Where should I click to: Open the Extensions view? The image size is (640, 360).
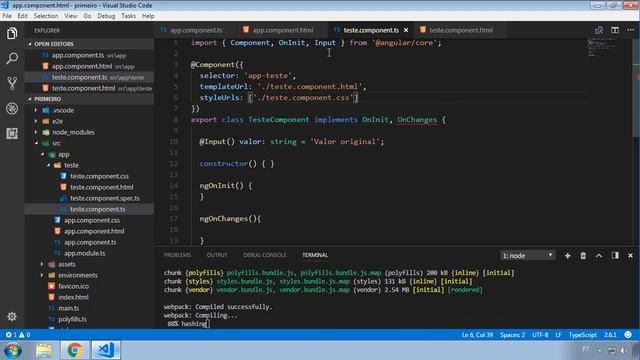12,133
